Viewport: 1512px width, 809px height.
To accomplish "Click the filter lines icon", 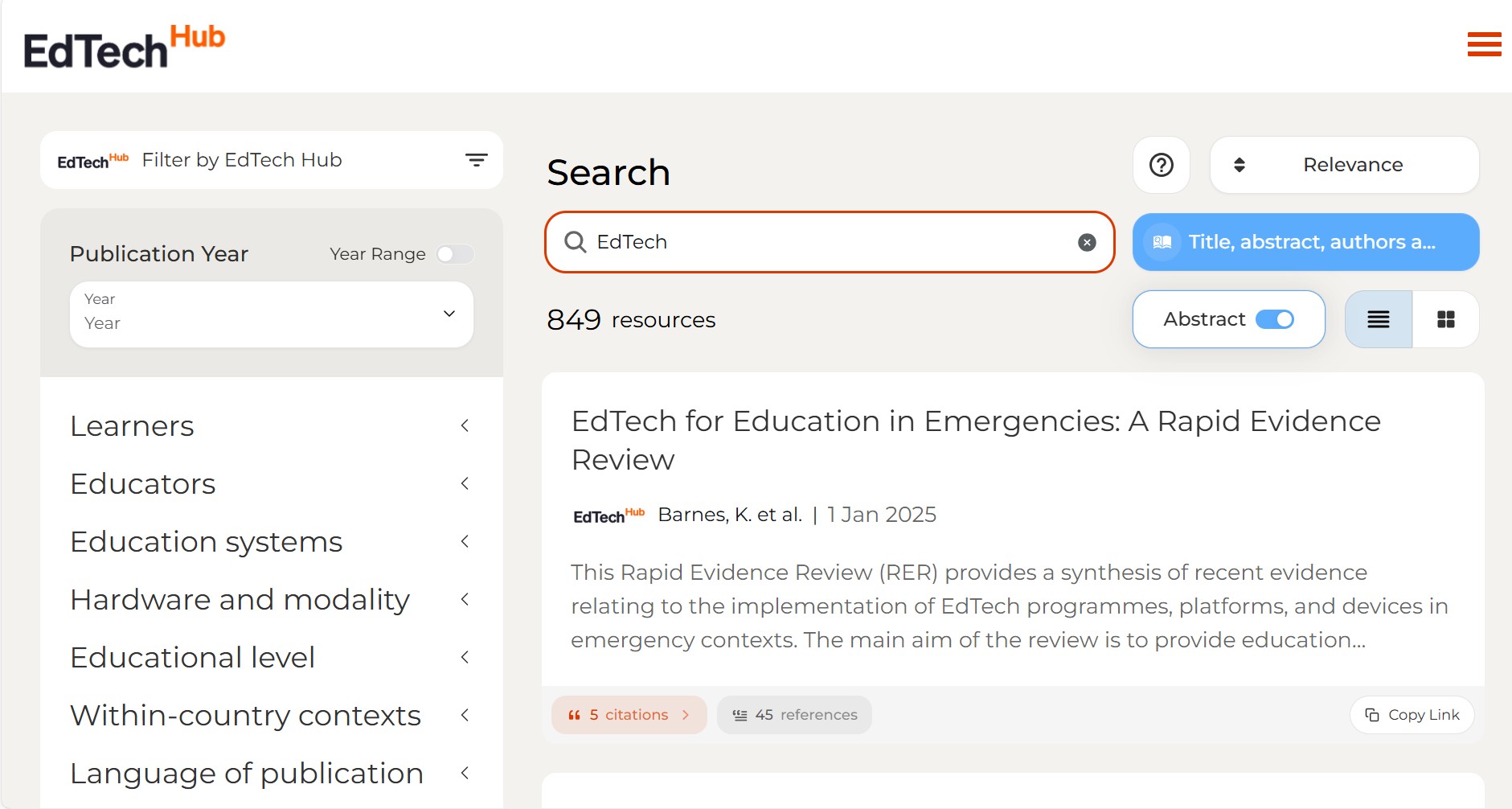I will point(476,160).
